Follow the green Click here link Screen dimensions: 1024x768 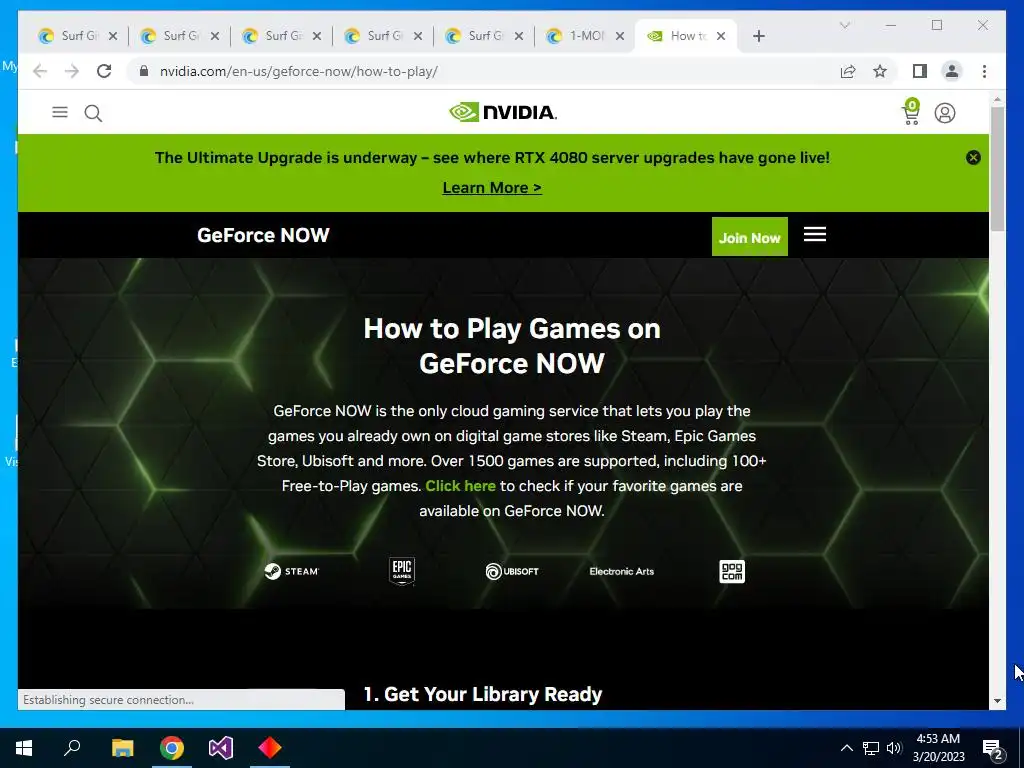point(460,486)
